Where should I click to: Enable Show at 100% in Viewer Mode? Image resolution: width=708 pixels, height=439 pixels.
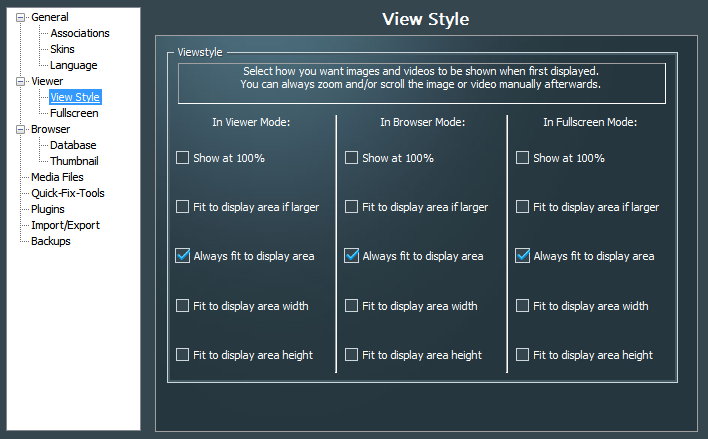coord(182,158)
